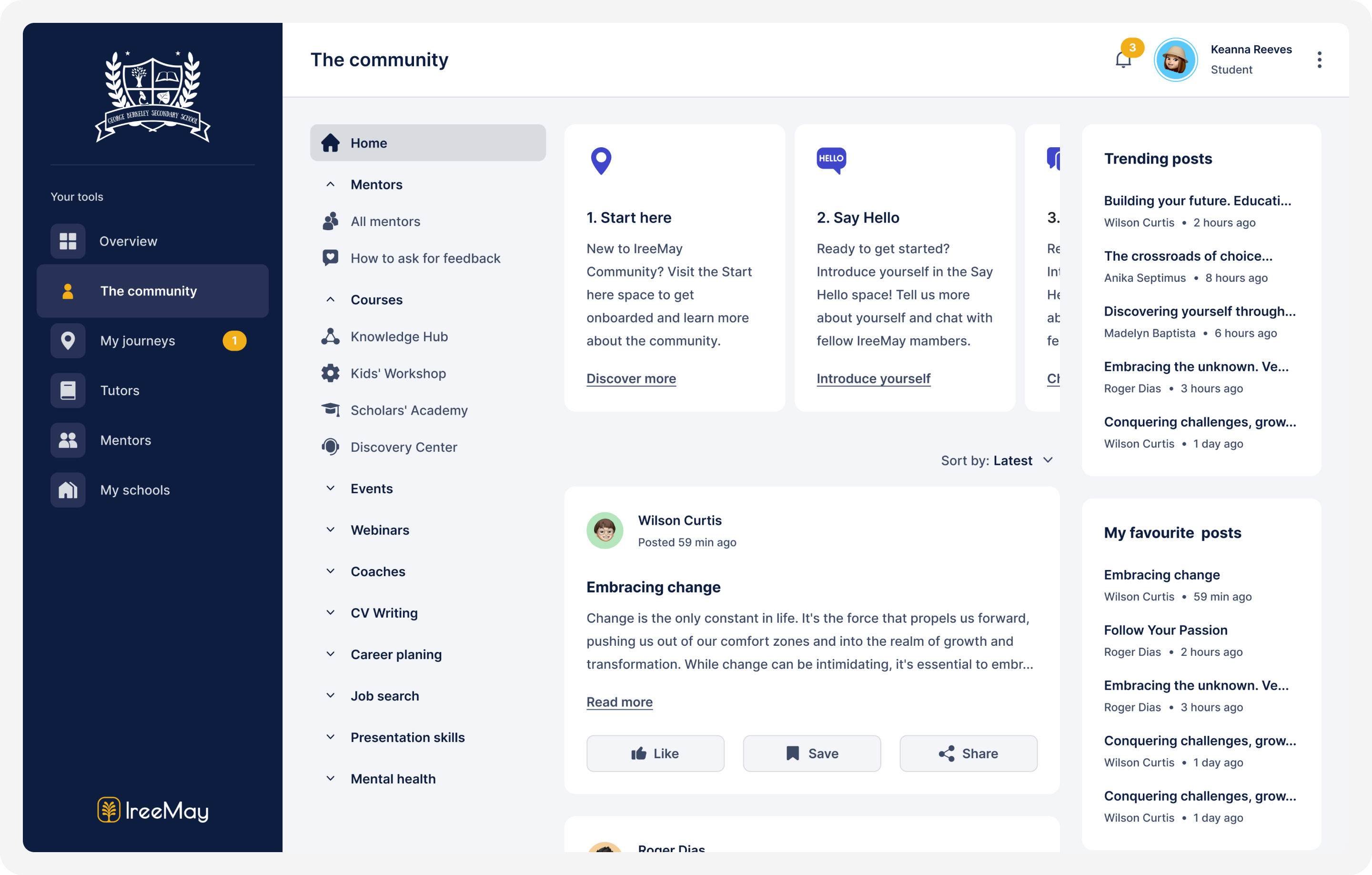The width and height of the screenshot is (1372, 875).
Task: Collapse the Courses section
Action: point(331,300)
